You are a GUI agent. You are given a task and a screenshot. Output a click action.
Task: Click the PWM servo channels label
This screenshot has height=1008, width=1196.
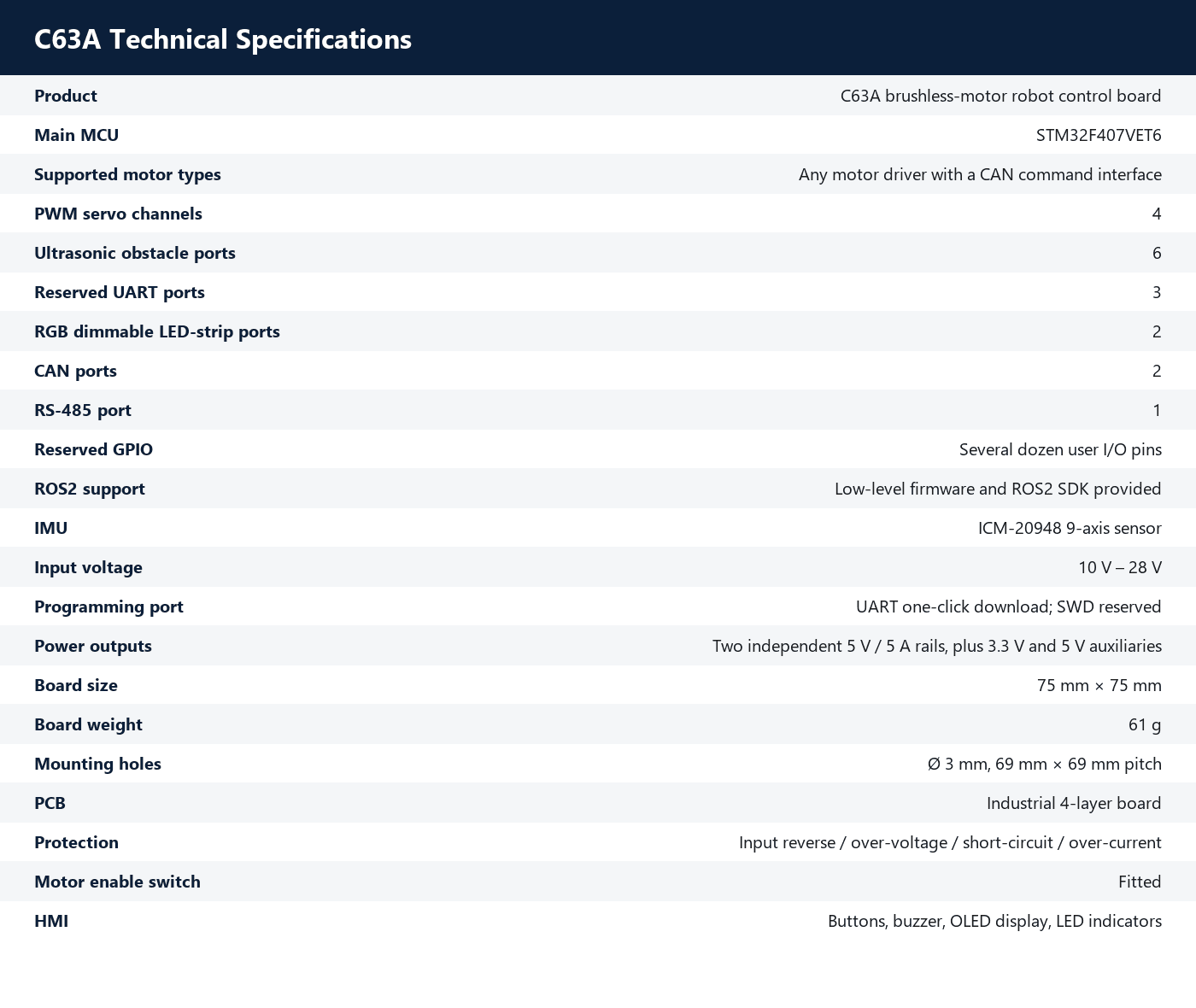(x=118, y=214)
